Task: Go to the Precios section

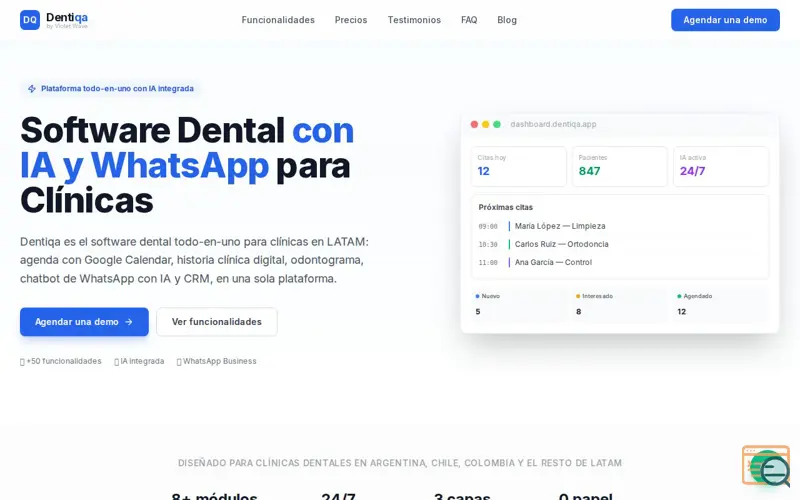Action: [351, 20]
